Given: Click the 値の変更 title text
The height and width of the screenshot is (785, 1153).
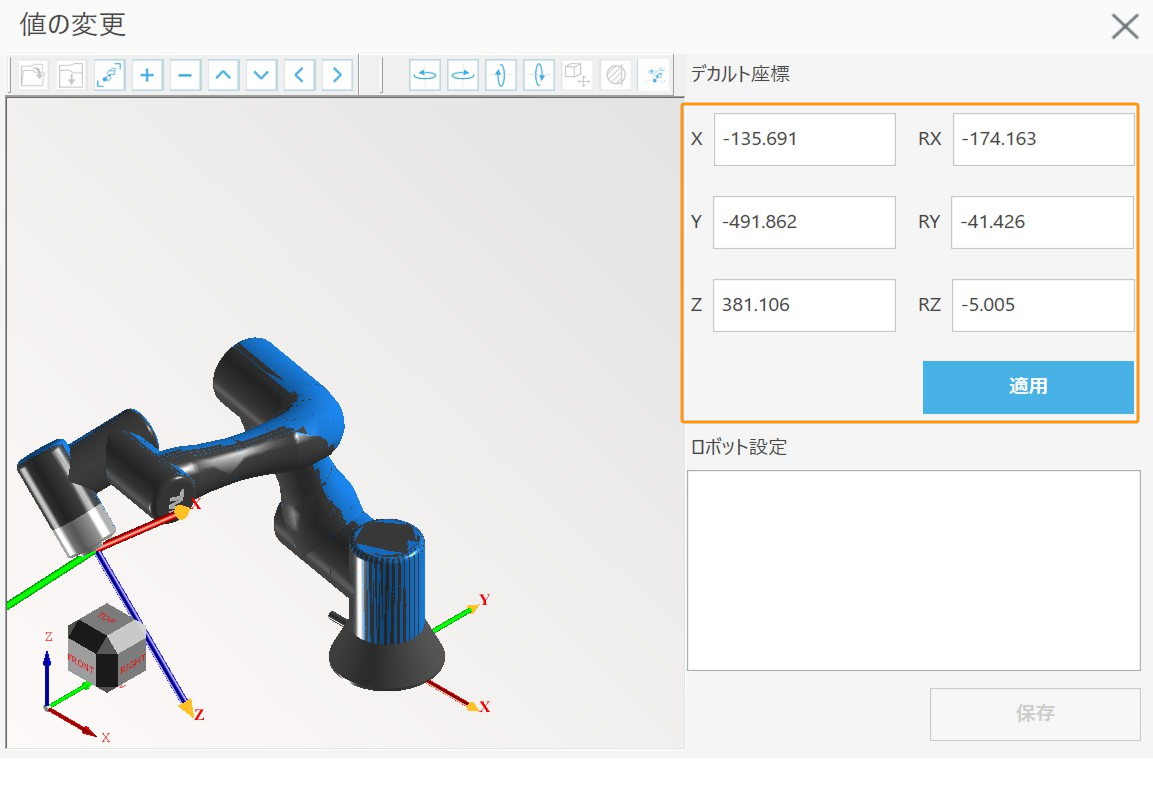Looking at the screenshot, I should 73,24.
